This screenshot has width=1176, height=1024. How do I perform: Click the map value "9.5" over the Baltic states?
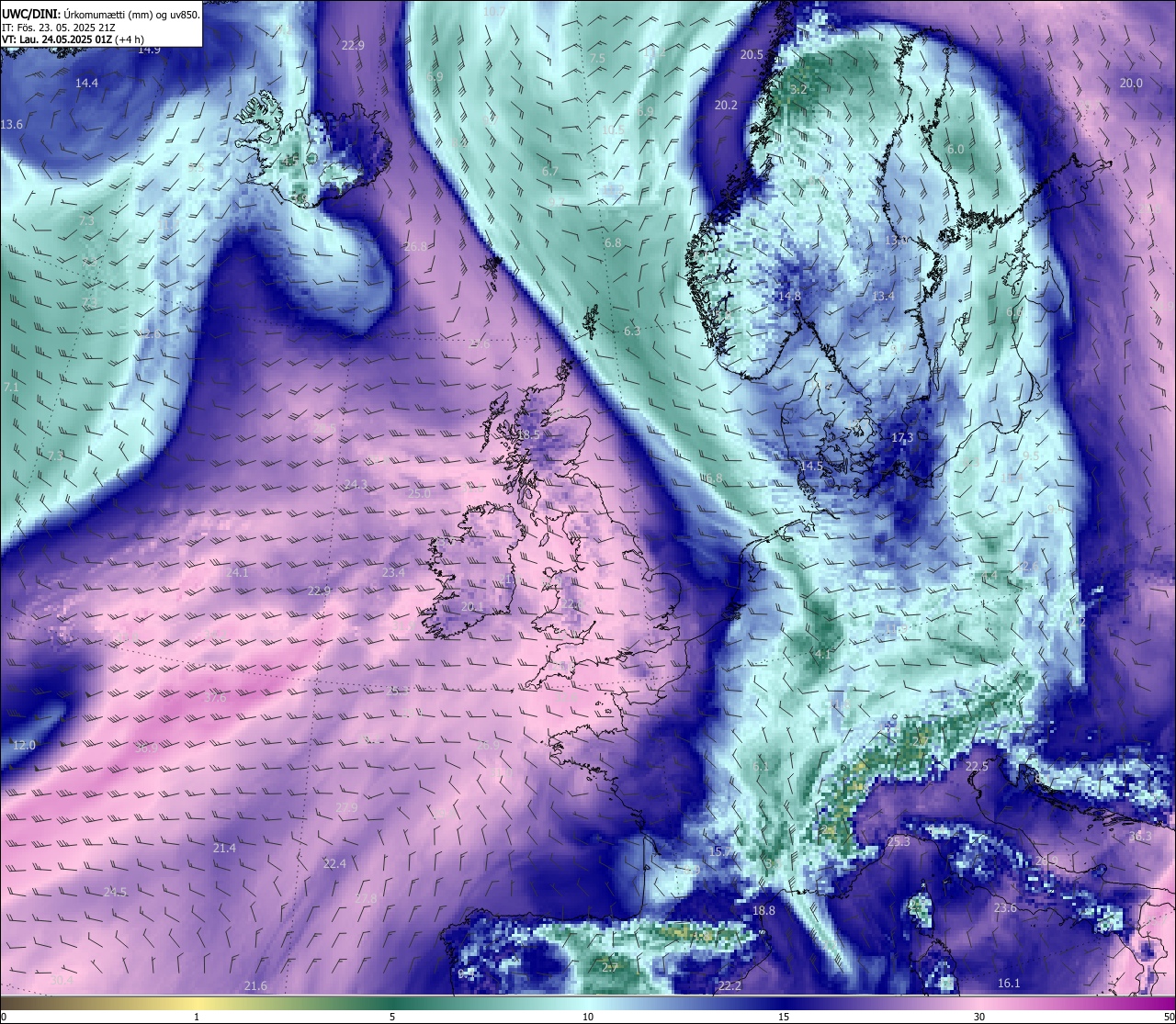[x=1031, y=456]
